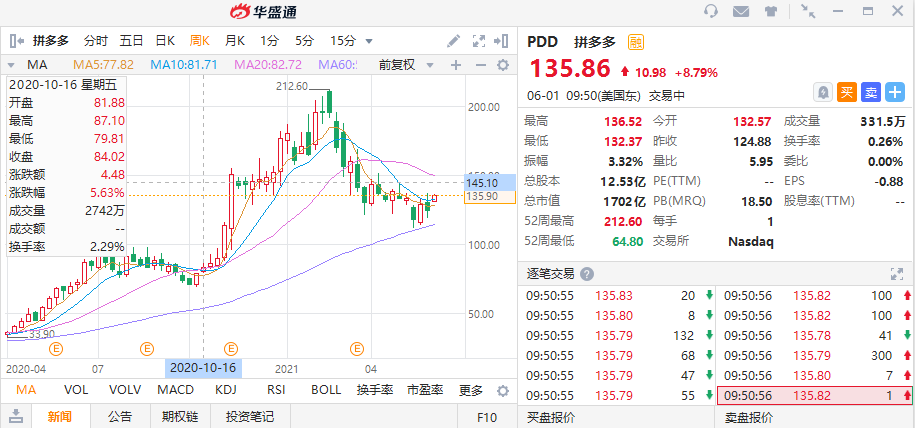The height and width of the screenshot is (428, 915).
Task: Switch chart to 五日 view
Action: (x=131, y=41)
